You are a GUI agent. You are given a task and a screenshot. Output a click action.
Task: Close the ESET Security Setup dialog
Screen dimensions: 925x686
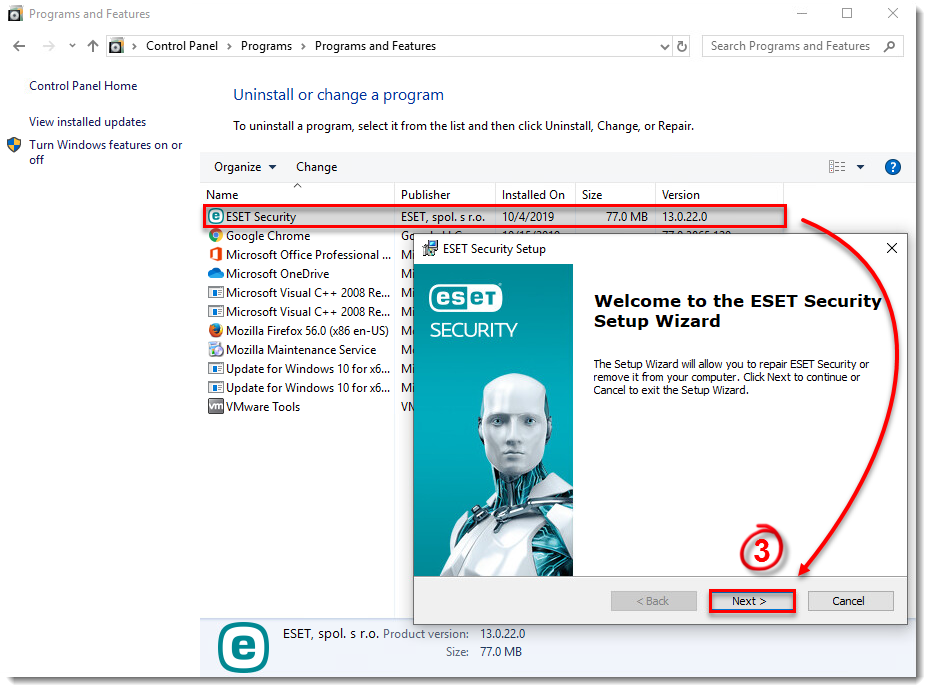(x=892, y=248)
